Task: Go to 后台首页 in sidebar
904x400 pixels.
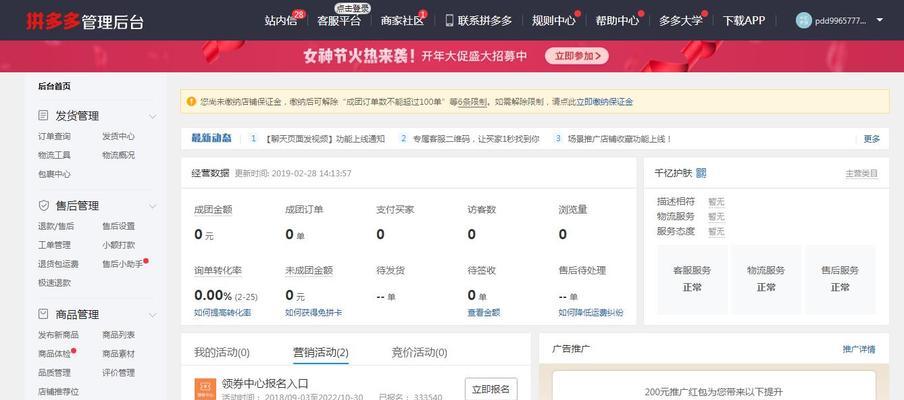Action: click(x=54, y=86)
